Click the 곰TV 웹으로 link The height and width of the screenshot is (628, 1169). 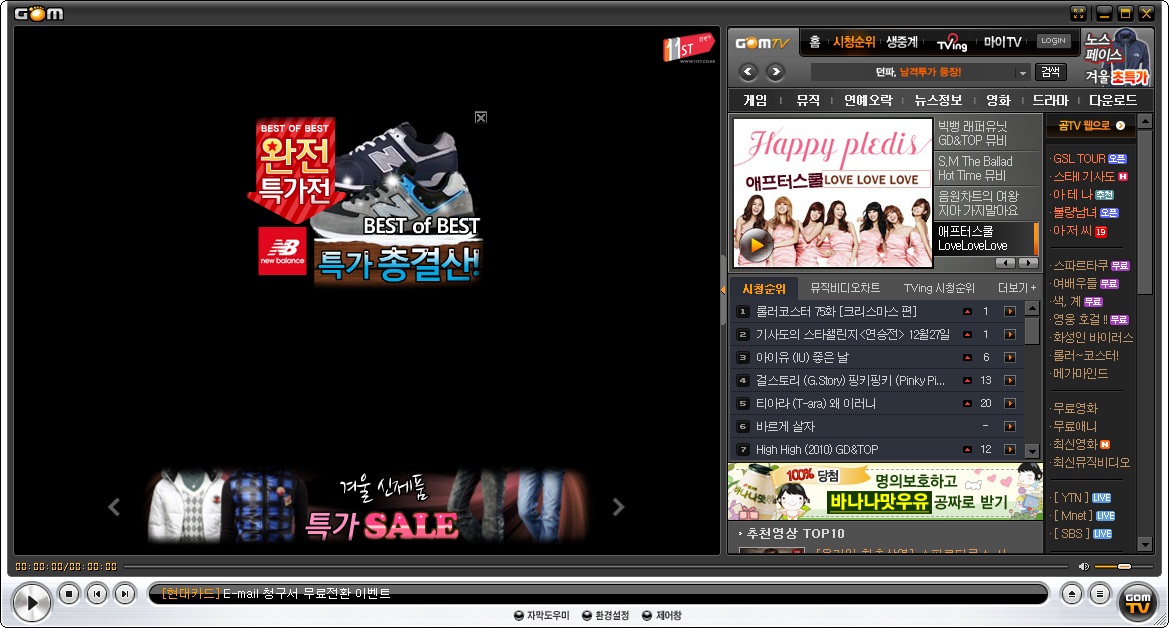pos(1091,125)
